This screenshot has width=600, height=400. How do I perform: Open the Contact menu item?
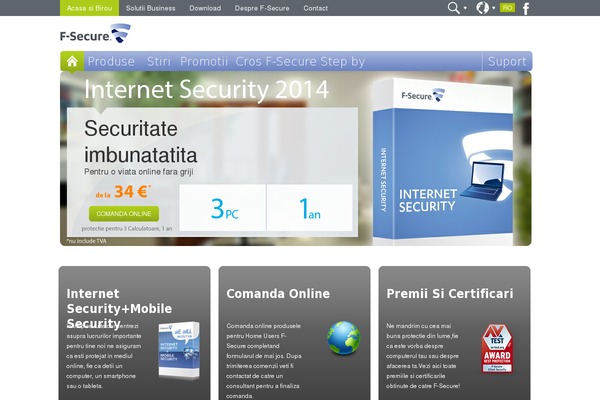coord(316,8)
